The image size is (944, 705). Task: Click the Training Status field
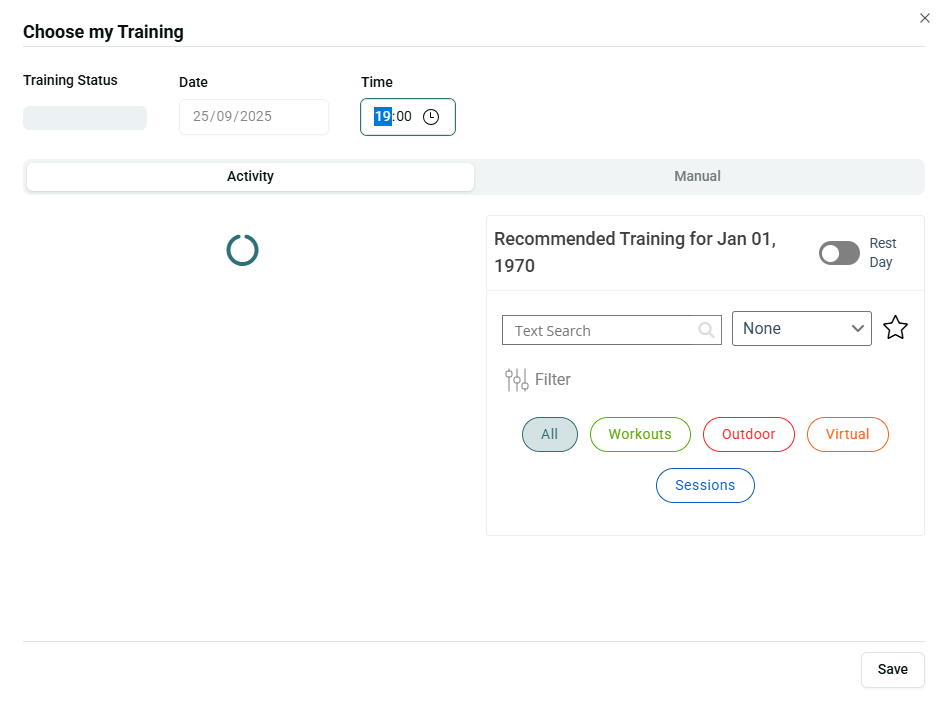[x=85, y=118]
